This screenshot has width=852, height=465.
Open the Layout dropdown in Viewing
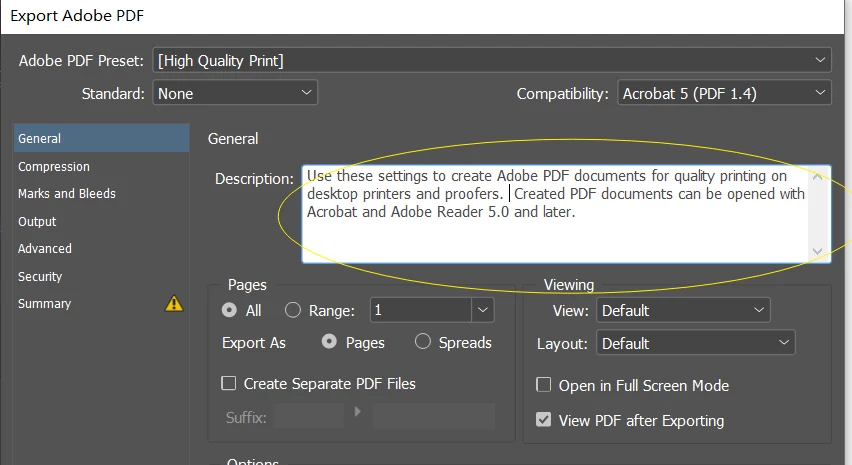(696, 343)
